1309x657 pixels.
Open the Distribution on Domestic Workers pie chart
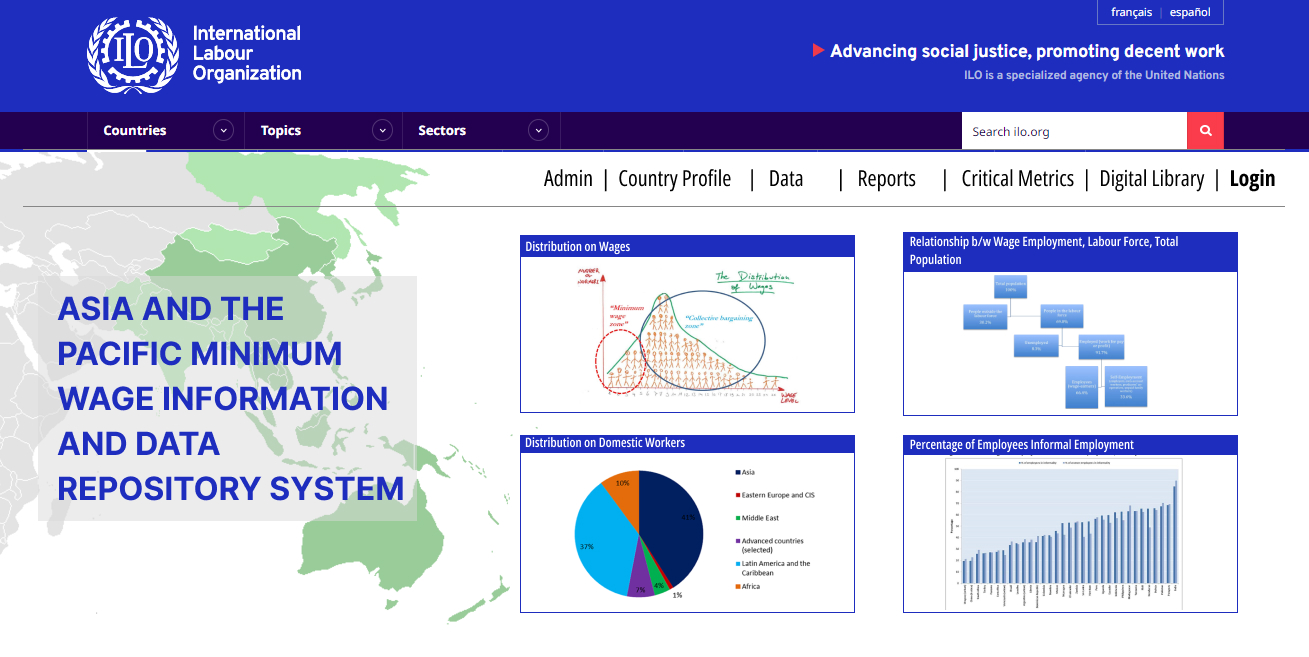point(687,532)
